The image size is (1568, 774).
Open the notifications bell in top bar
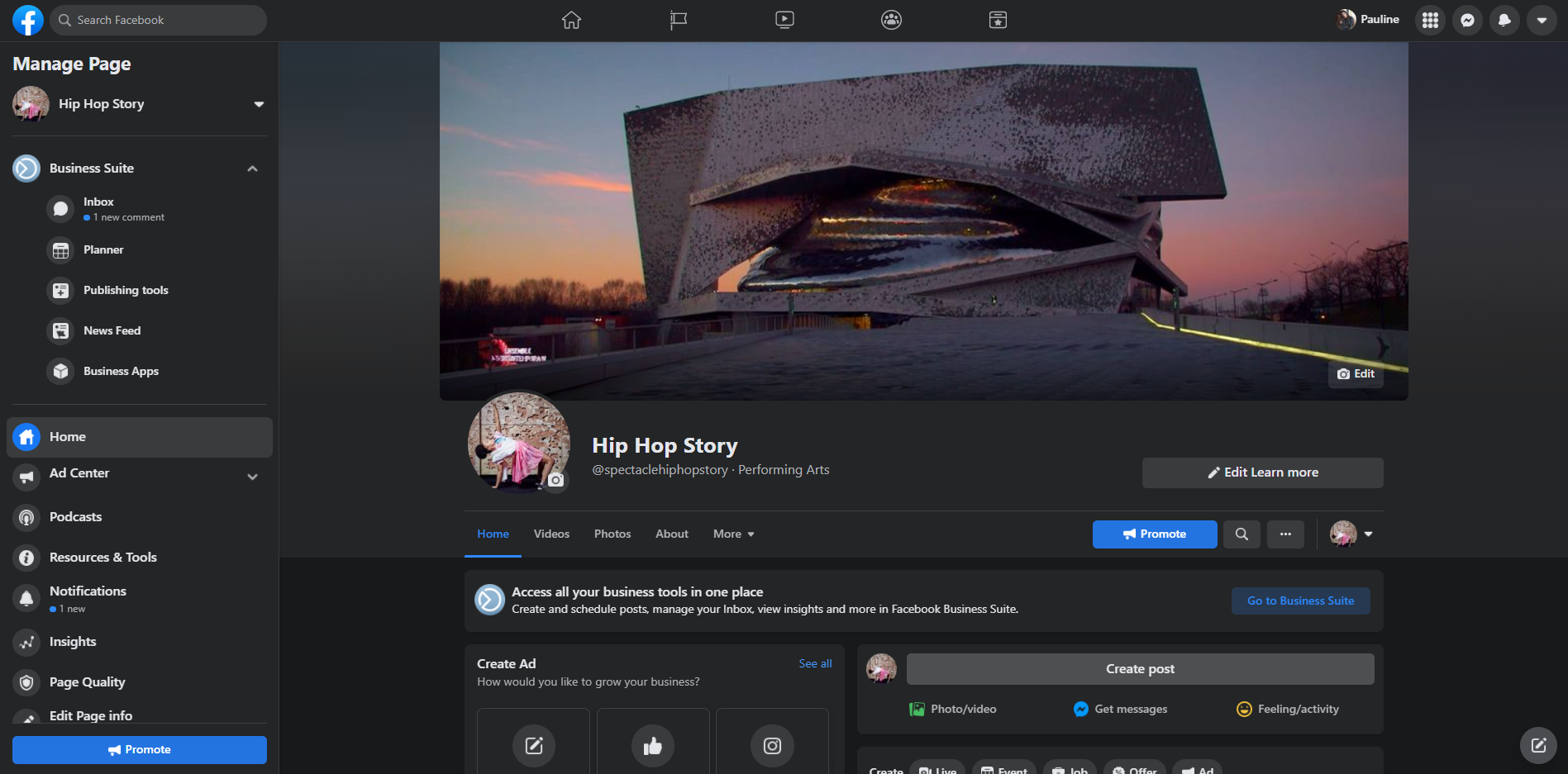click(1504, 20)
